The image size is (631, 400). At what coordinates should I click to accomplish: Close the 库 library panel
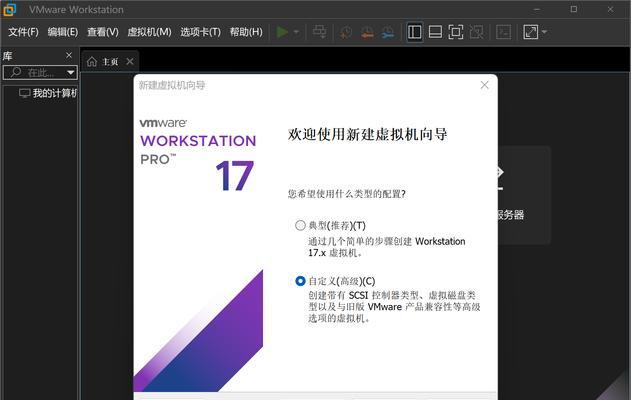(x=69, y=55)
